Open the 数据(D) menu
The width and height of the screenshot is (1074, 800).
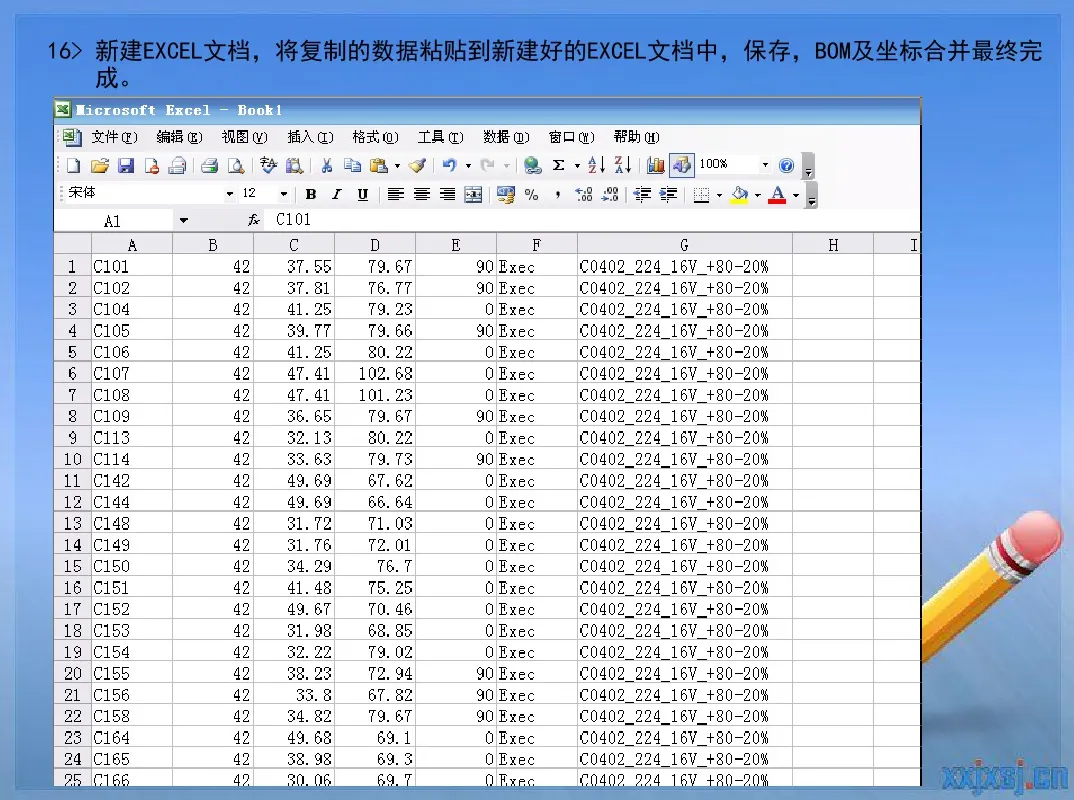[x=506, y=137]
